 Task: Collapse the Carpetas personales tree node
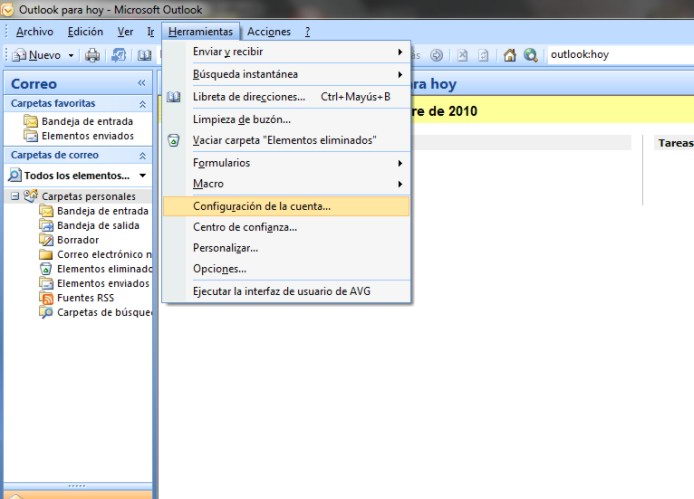coord(15,196)
